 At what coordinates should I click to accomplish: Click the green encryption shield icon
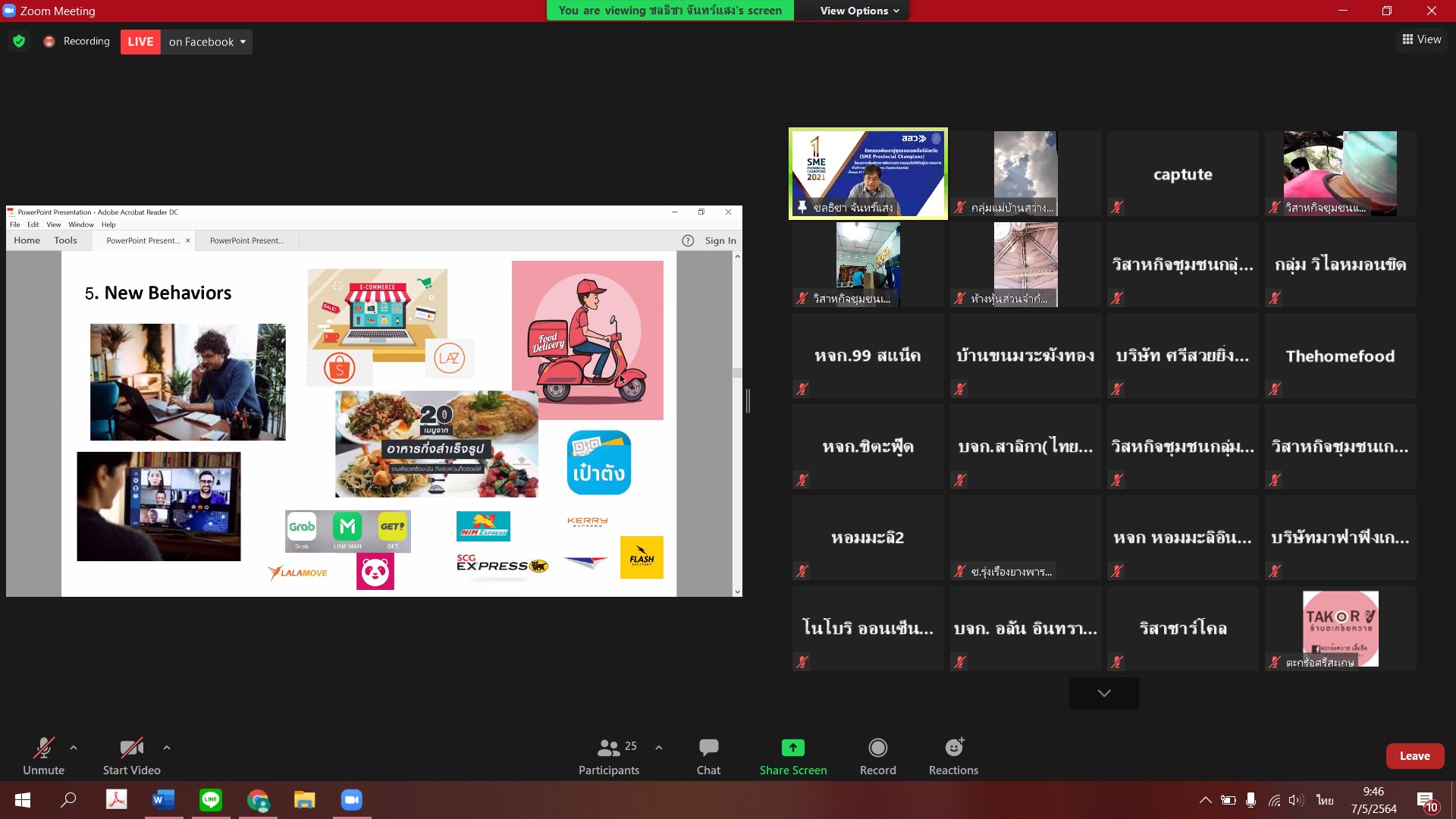(x=19, y=42)
